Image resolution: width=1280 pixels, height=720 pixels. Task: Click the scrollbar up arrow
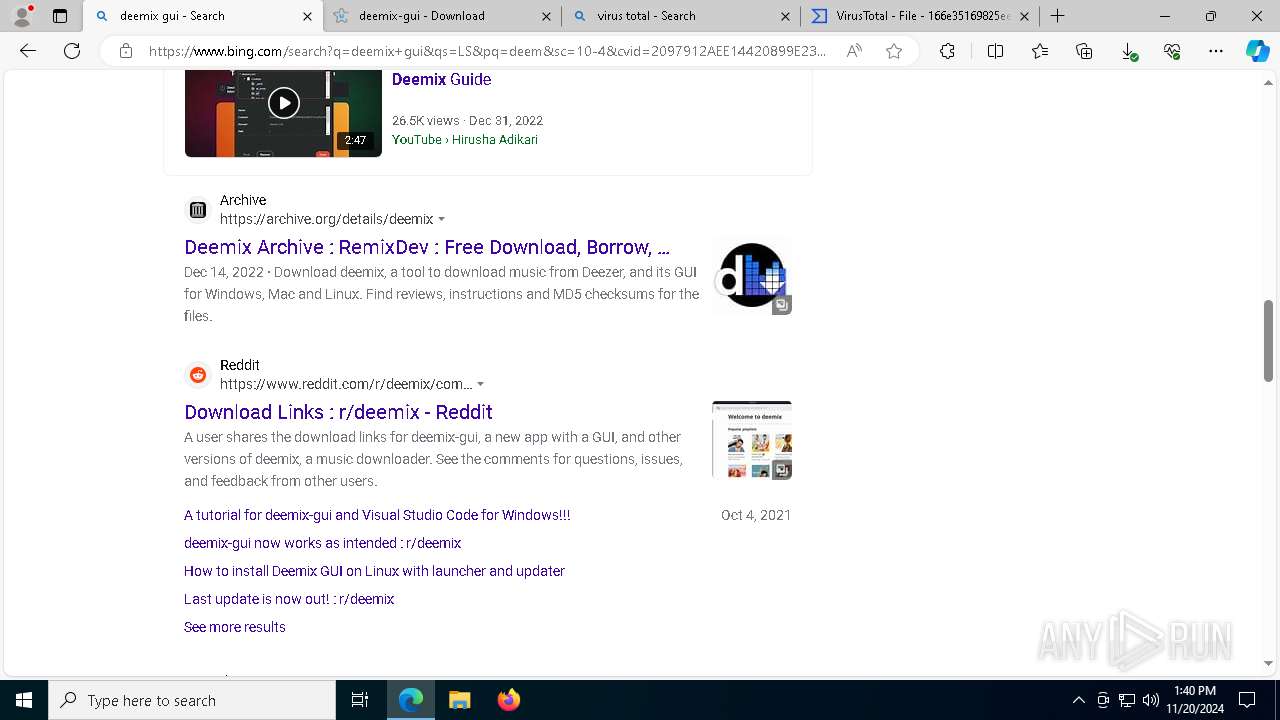[1268, 82]
